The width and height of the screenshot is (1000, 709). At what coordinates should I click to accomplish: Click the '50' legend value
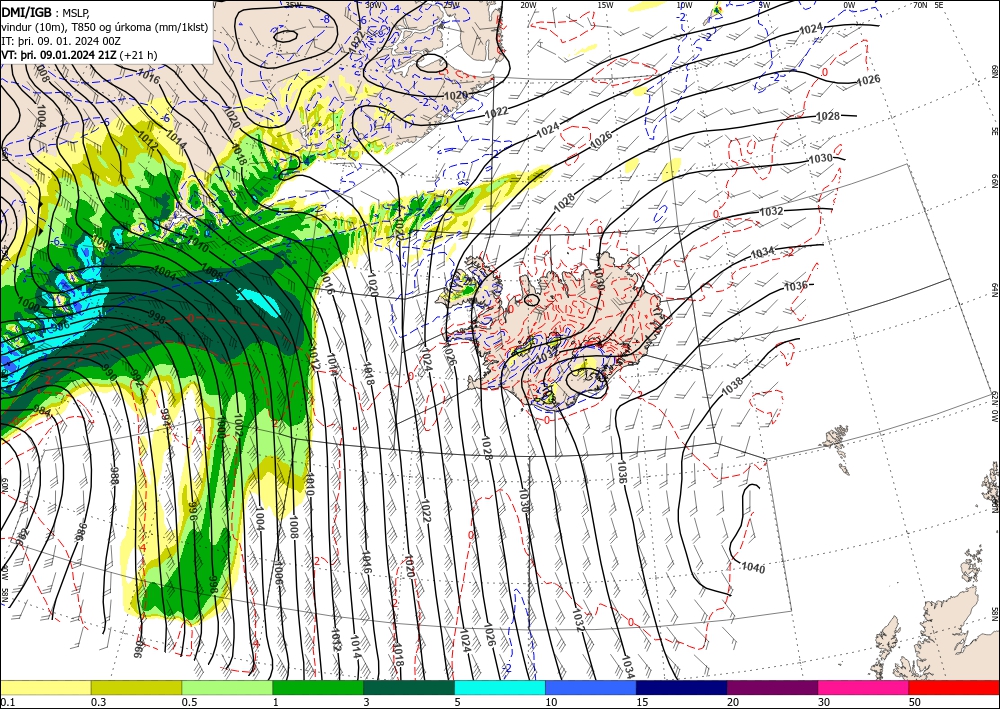pyautogui.click(x=915, y=702)
